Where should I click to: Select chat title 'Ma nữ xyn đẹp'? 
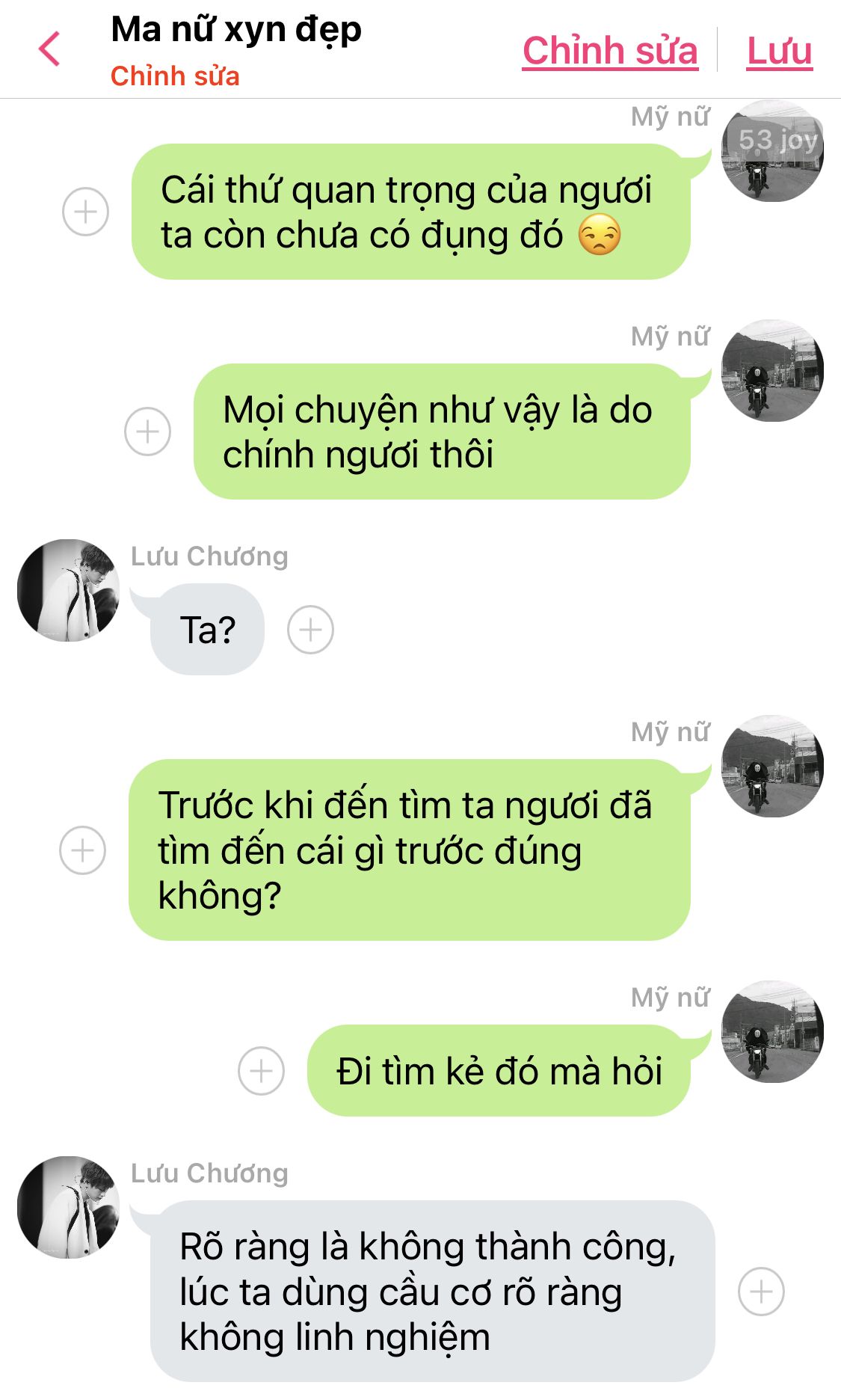(236, 30)
